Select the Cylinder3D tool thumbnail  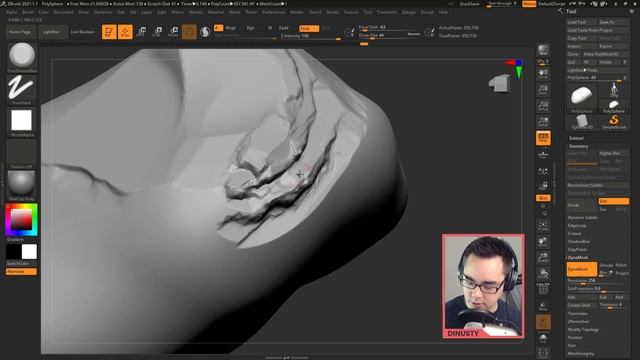(582, 122)
